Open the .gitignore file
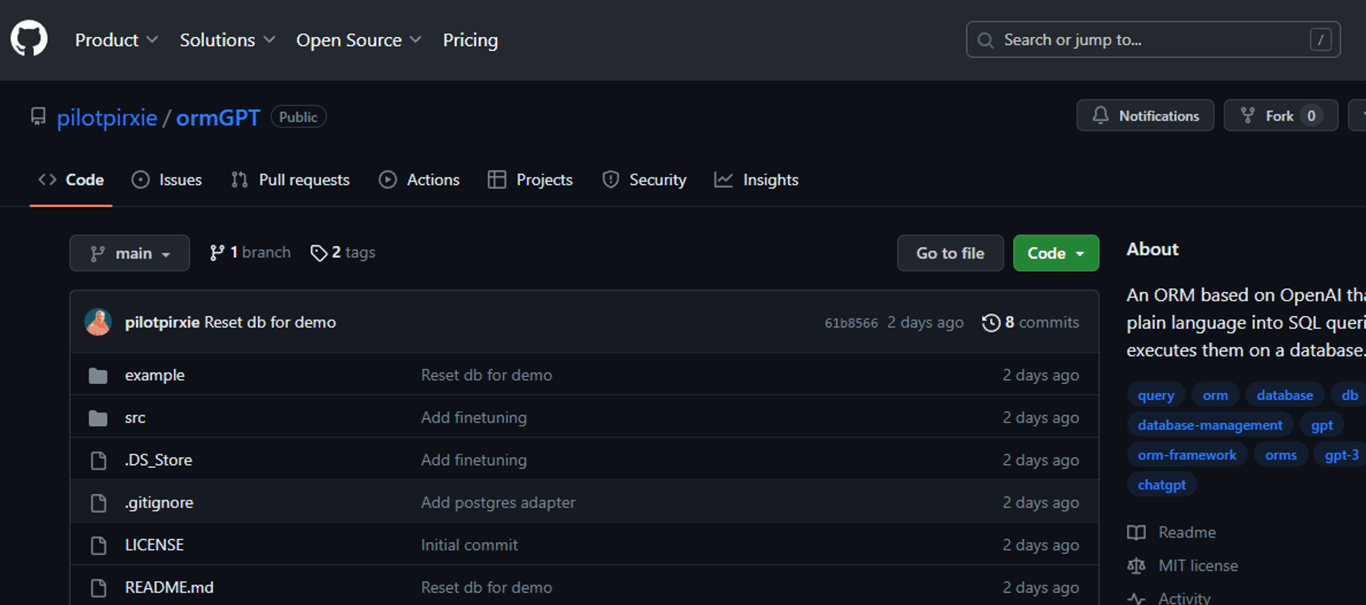Image resolution: width=1366 pixels, height=605 pixels. [x=159, y=502]
